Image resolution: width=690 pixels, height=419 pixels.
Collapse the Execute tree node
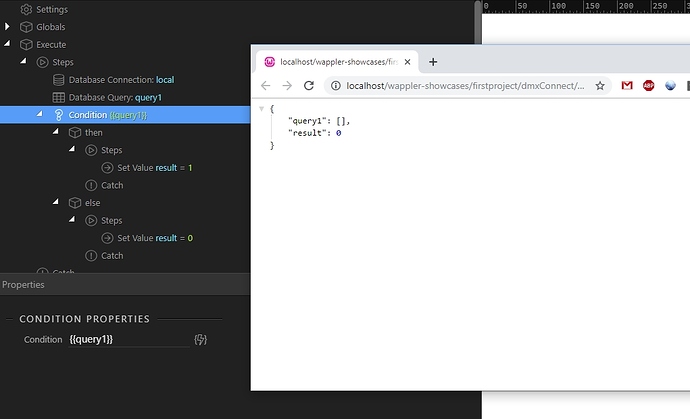point(7,44)
